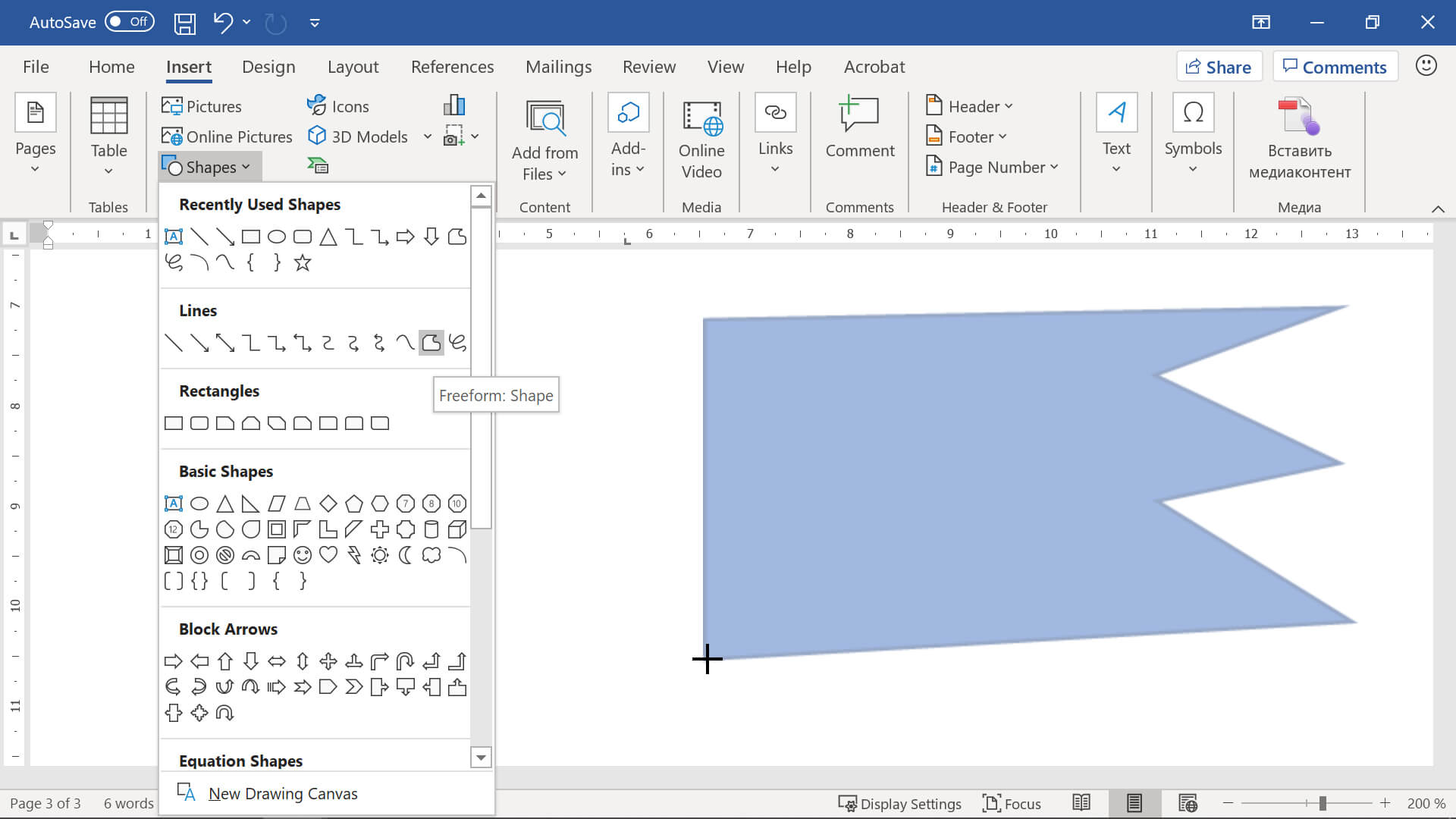1456x819 pixels.
Task: Pick the heart shape in Basic Shapes
Action: pos(328,555)
